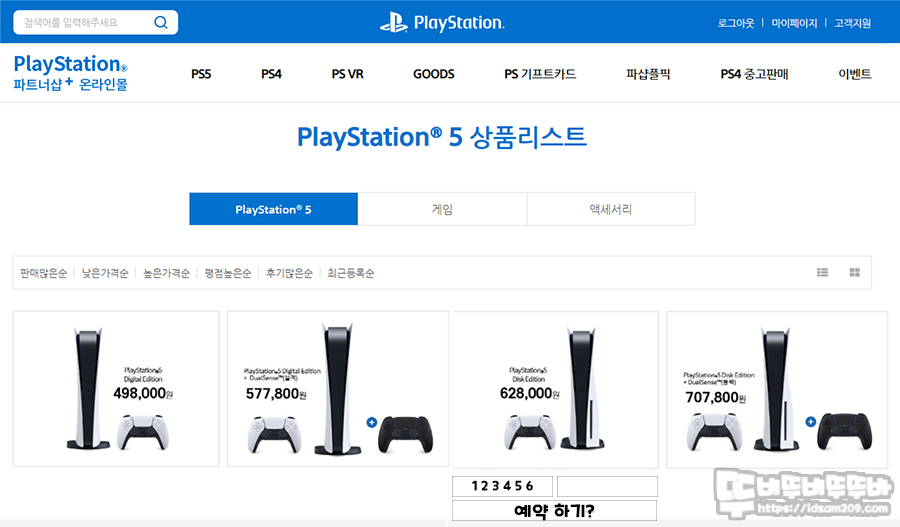
Task: Open the PS 기프트카드 menu
Action: [x=540, y=74]
